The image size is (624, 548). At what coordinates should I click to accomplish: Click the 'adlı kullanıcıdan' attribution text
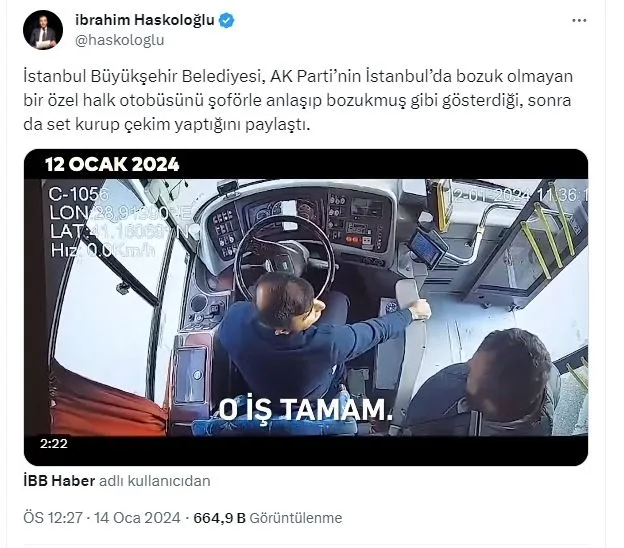point(154,481)
